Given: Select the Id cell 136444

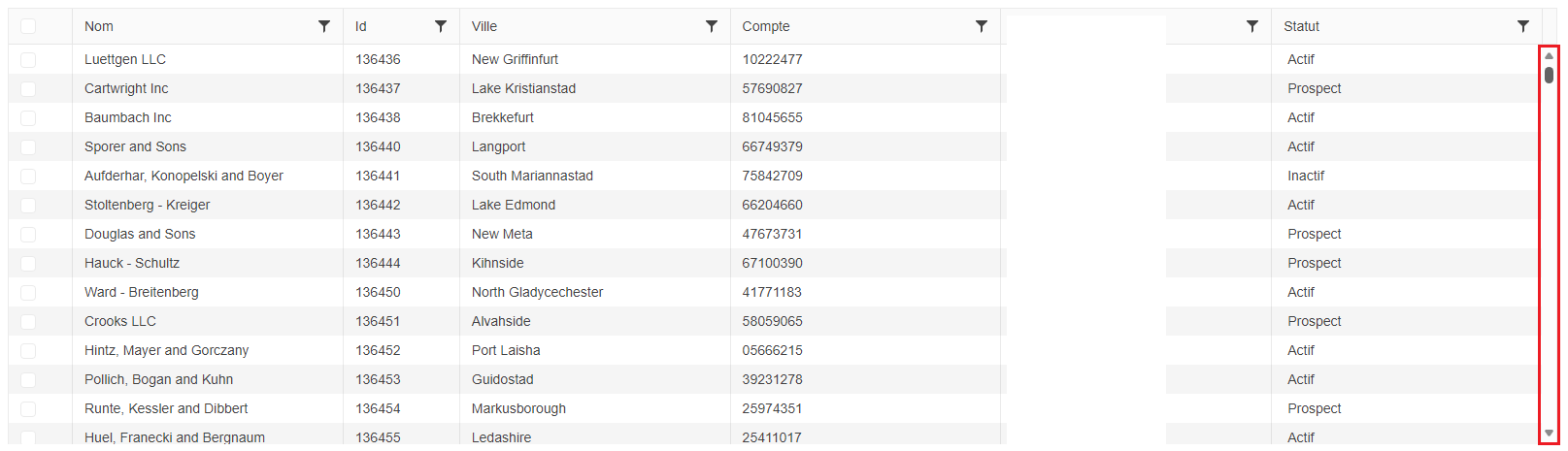Looking at the screenshot, I should coord(378,263).
